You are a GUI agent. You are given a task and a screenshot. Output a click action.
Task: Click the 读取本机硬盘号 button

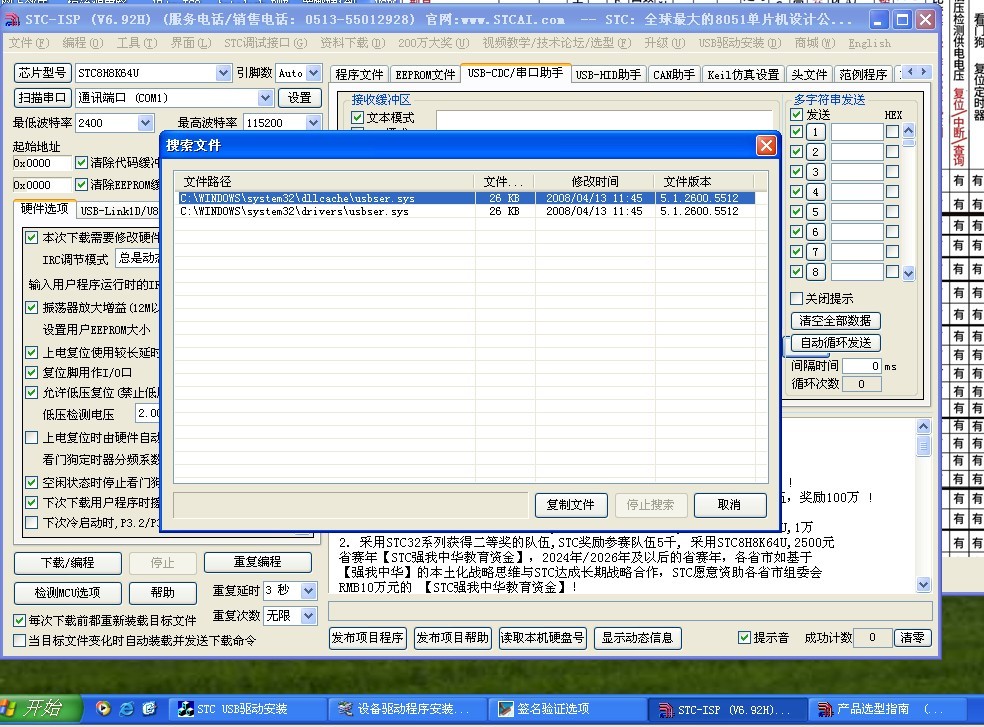542,638
